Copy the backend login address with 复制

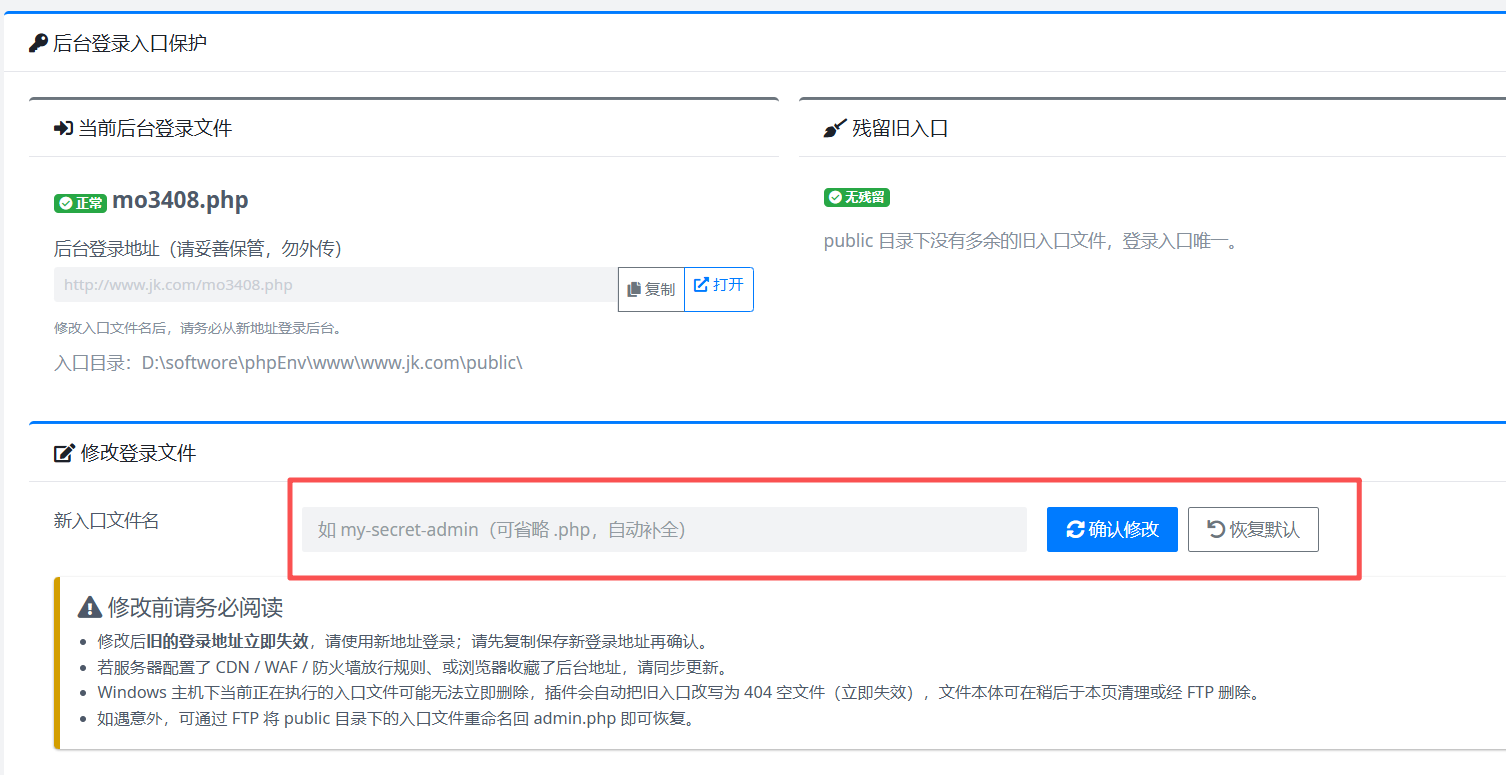click(x=651, y=289)
